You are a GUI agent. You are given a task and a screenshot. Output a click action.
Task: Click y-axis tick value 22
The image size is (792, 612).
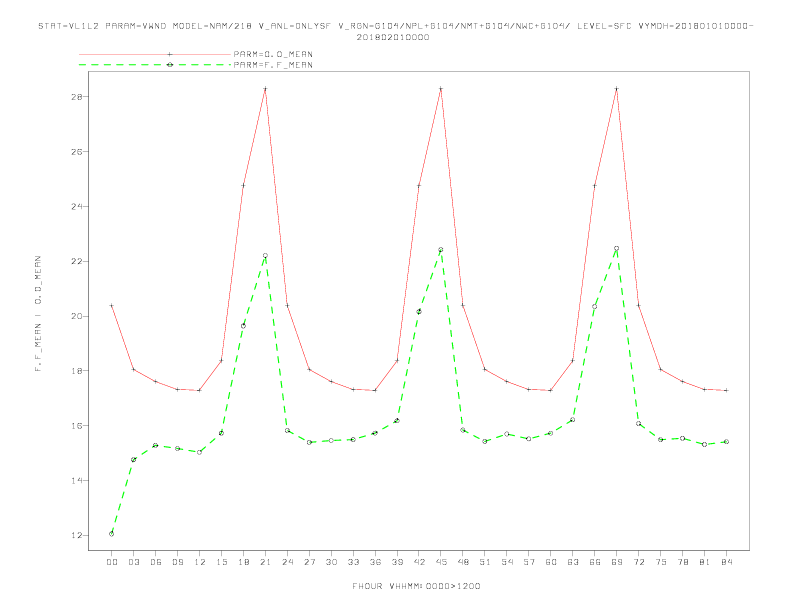click(77, 262)
